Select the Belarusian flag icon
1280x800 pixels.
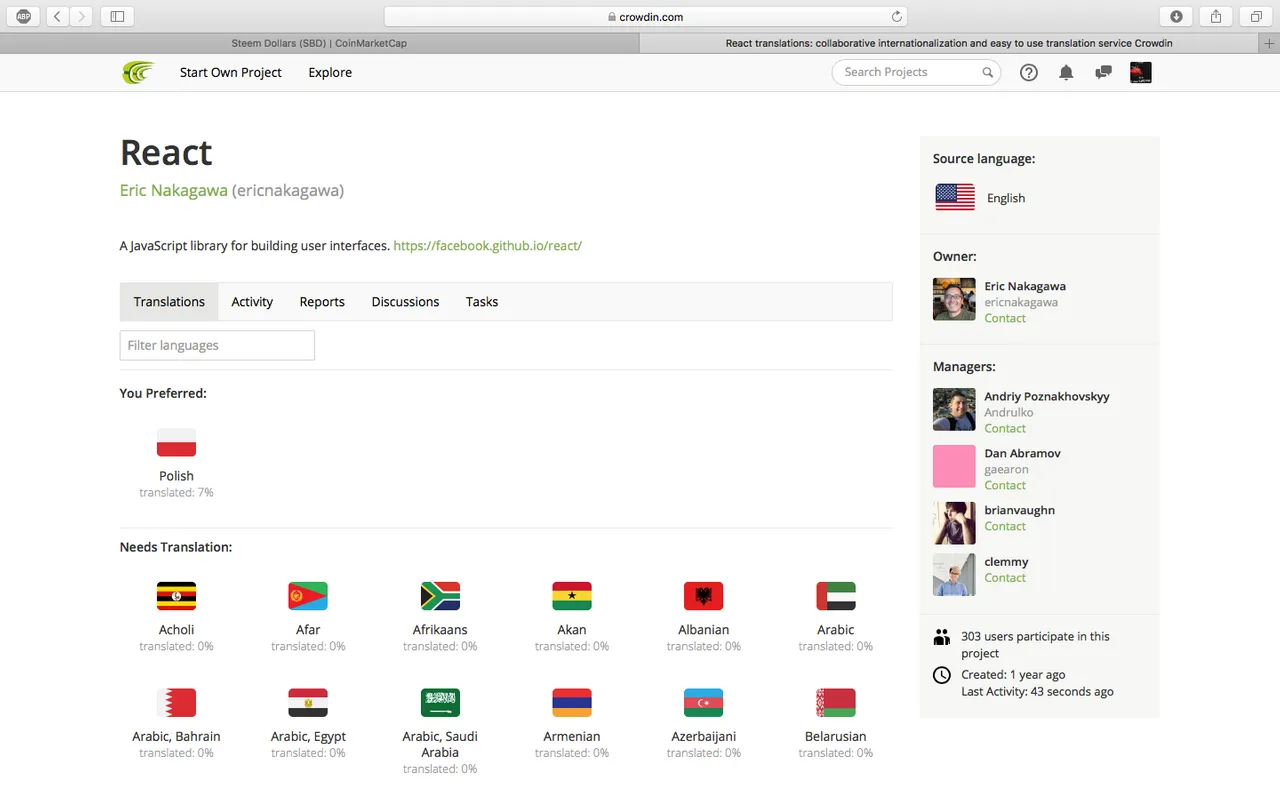836,702
